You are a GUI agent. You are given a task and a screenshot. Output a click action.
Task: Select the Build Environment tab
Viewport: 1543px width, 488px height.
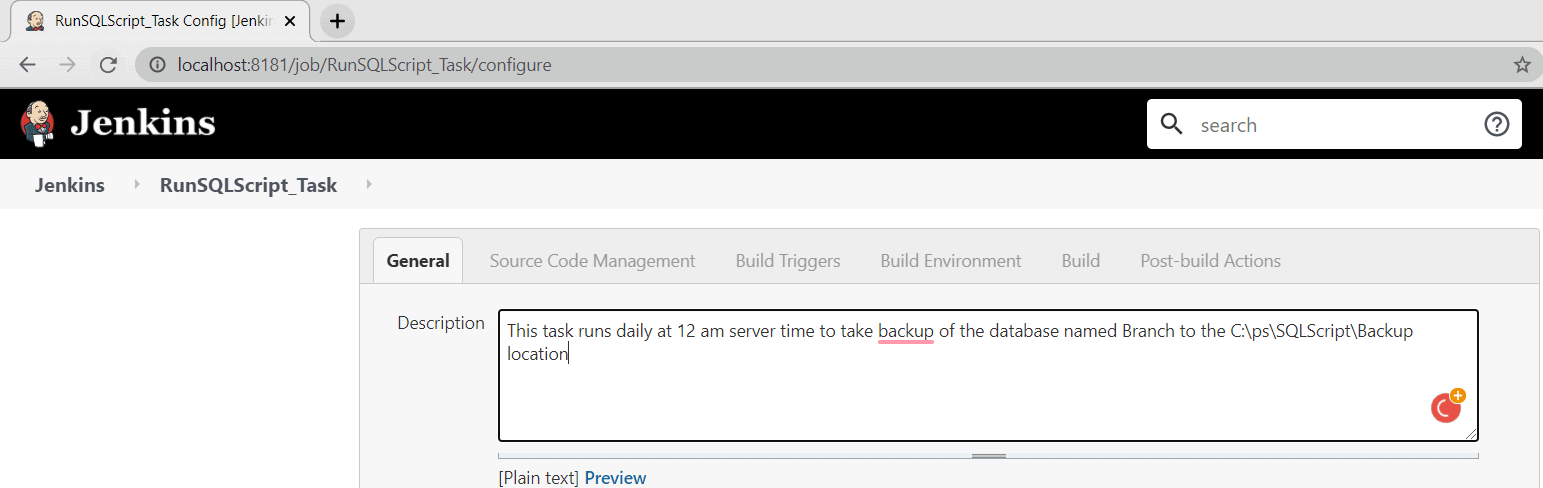tap(951, 261)
